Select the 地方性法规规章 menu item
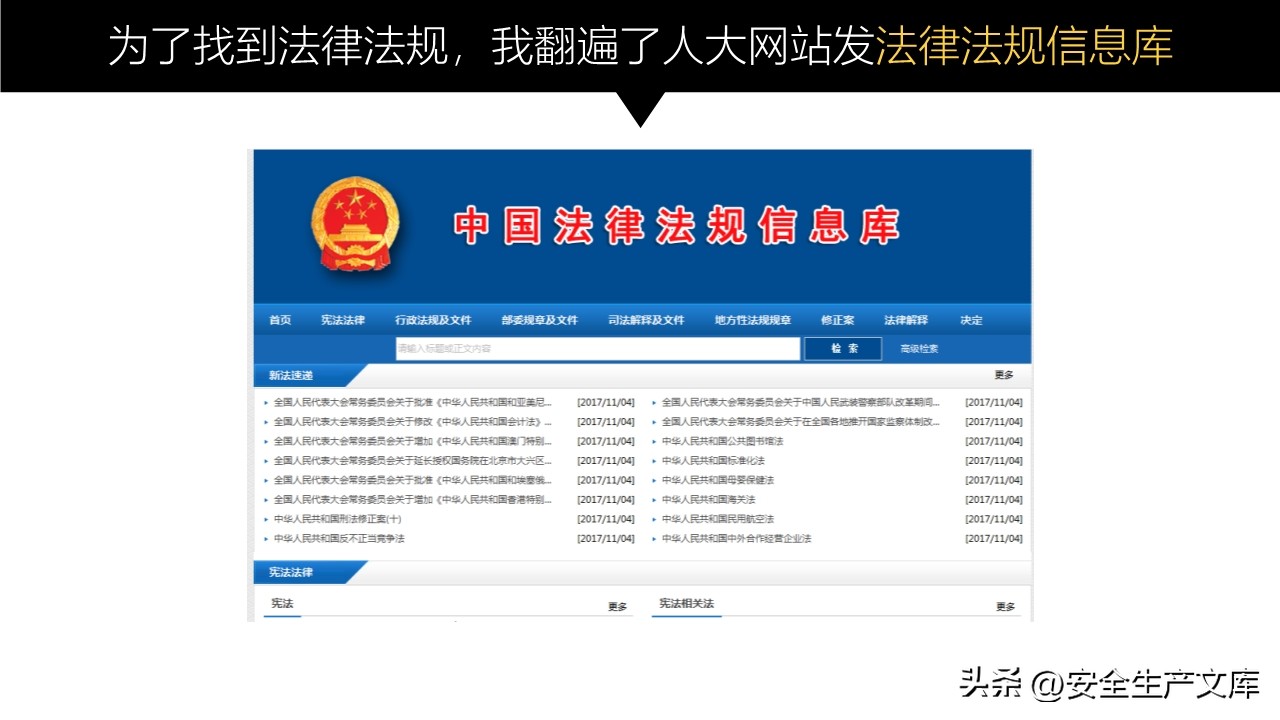The height and width of the screenshot is (720, 1280). point(753,320)
